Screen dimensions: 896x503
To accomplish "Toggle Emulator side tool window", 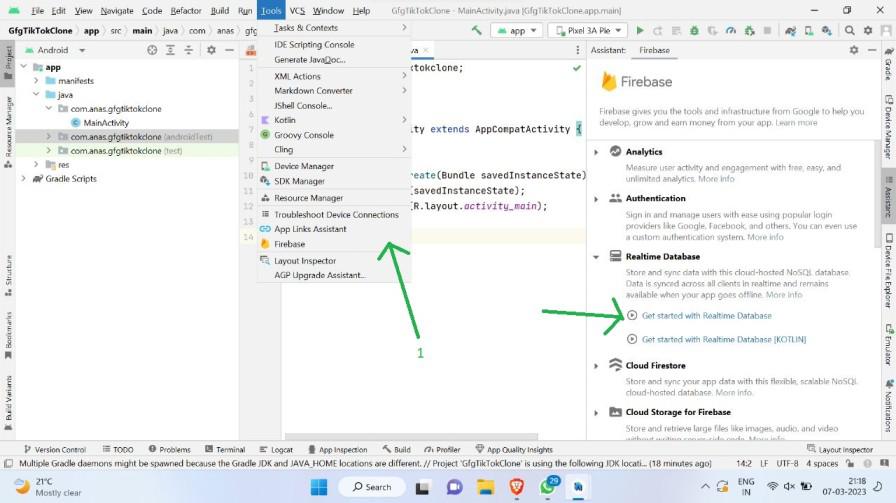I will [889, 344].
